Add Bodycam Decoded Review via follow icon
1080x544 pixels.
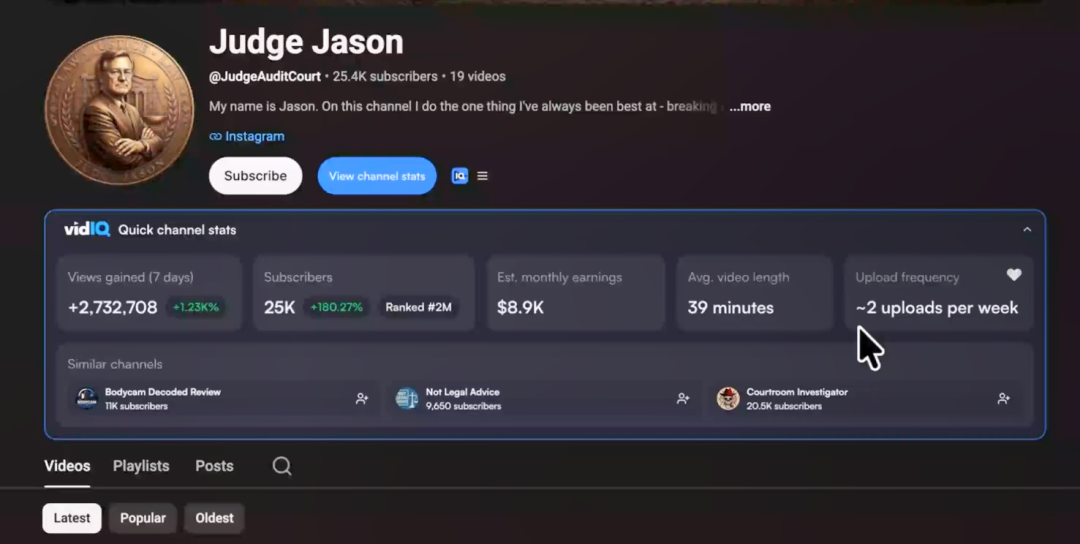(362, 399)
